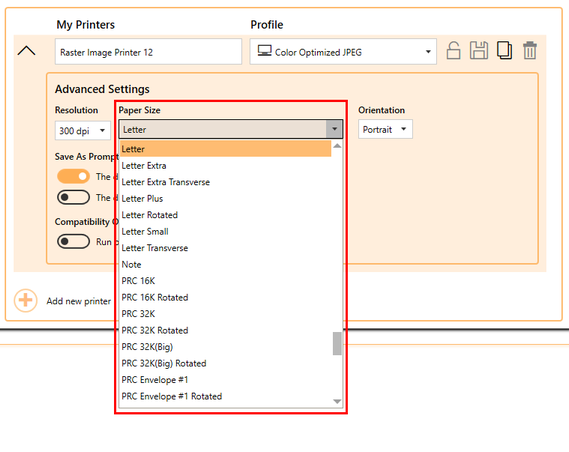Open the Portrait orientation dropdown
569x452 pixels.
coord(385,130)
